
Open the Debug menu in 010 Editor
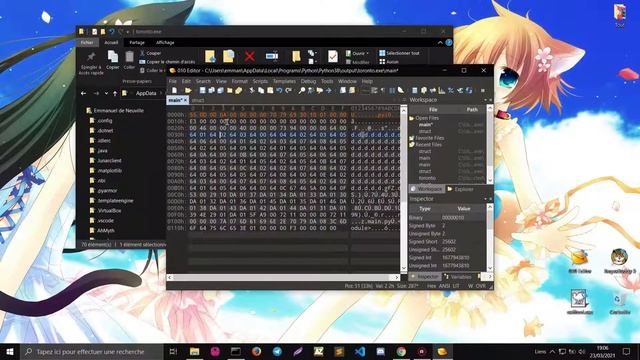309,81
